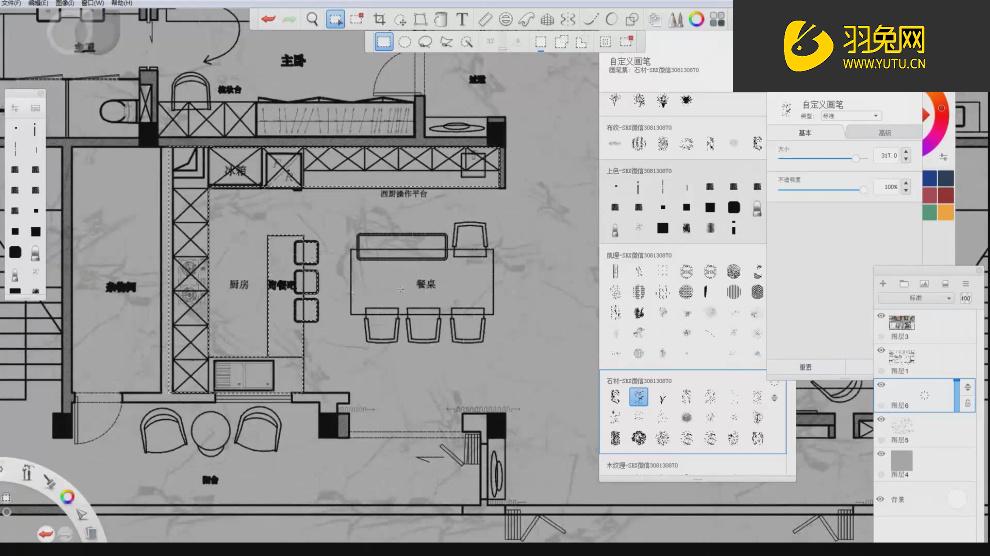The image size is (990, 556).
Task: Click add layer plus button
Action: [883, 284]
